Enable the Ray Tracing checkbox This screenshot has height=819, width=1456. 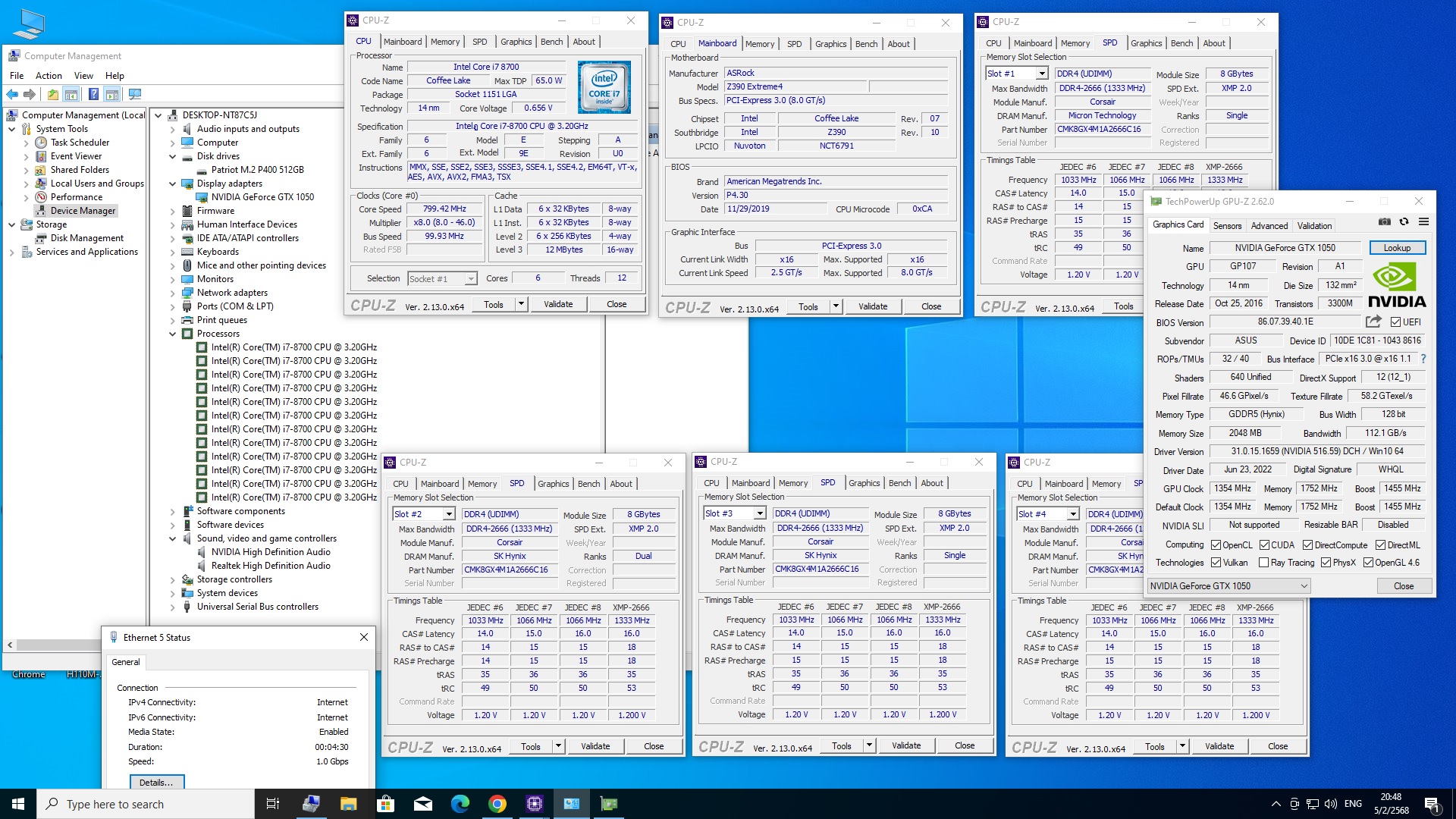pyautogui.click(x=1263, y=563)
